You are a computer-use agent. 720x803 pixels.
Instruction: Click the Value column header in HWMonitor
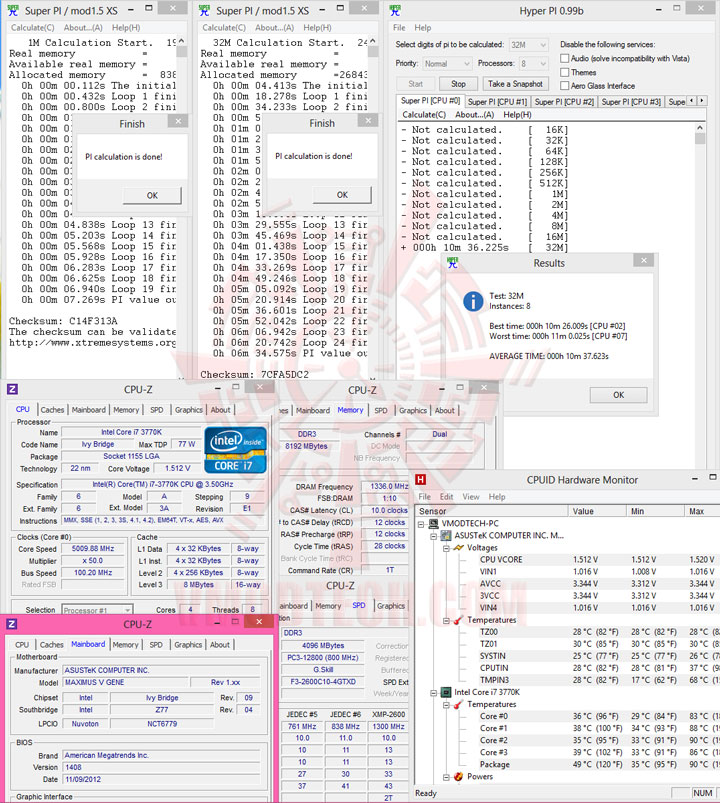click(597, 511)
